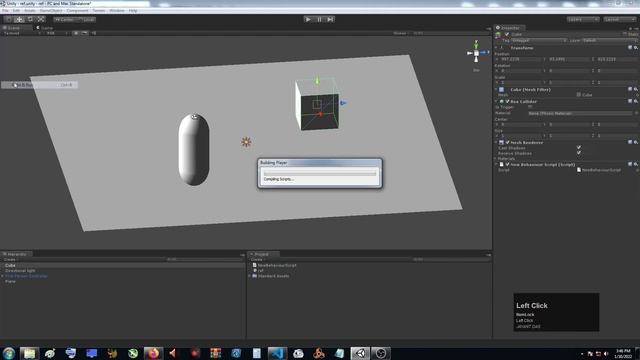Image resolution: width=640 pixels, height=360 pixels.
Task: Select the Inspector tab
Action: [510, 28]
